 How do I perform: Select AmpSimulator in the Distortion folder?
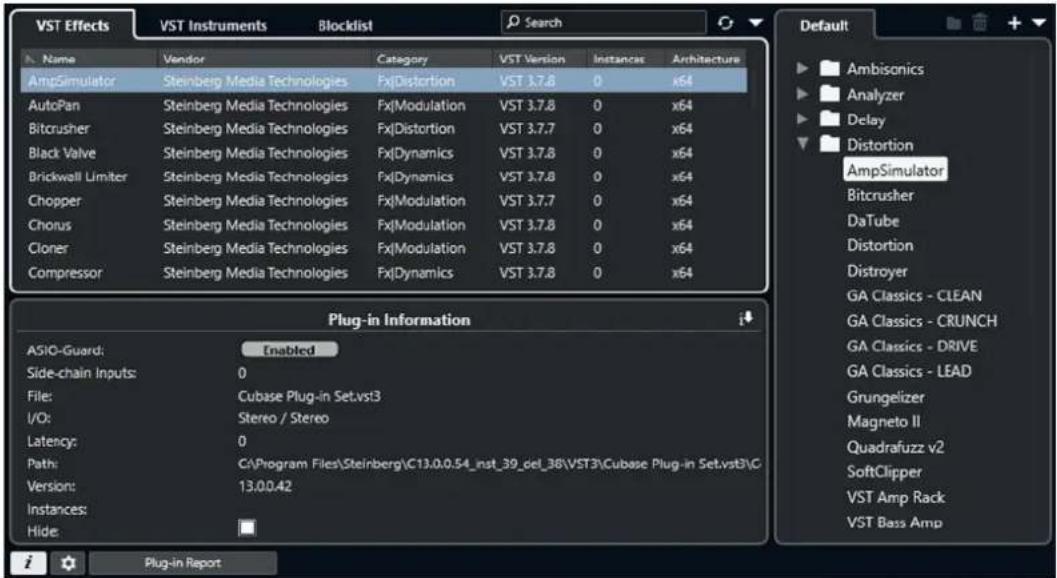tap(895, 170)
